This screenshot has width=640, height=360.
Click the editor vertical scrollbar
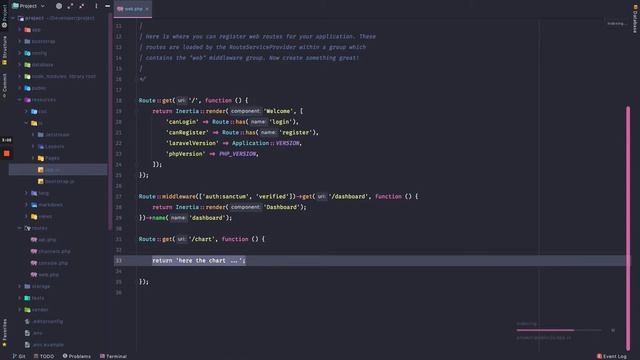(628, 228)
